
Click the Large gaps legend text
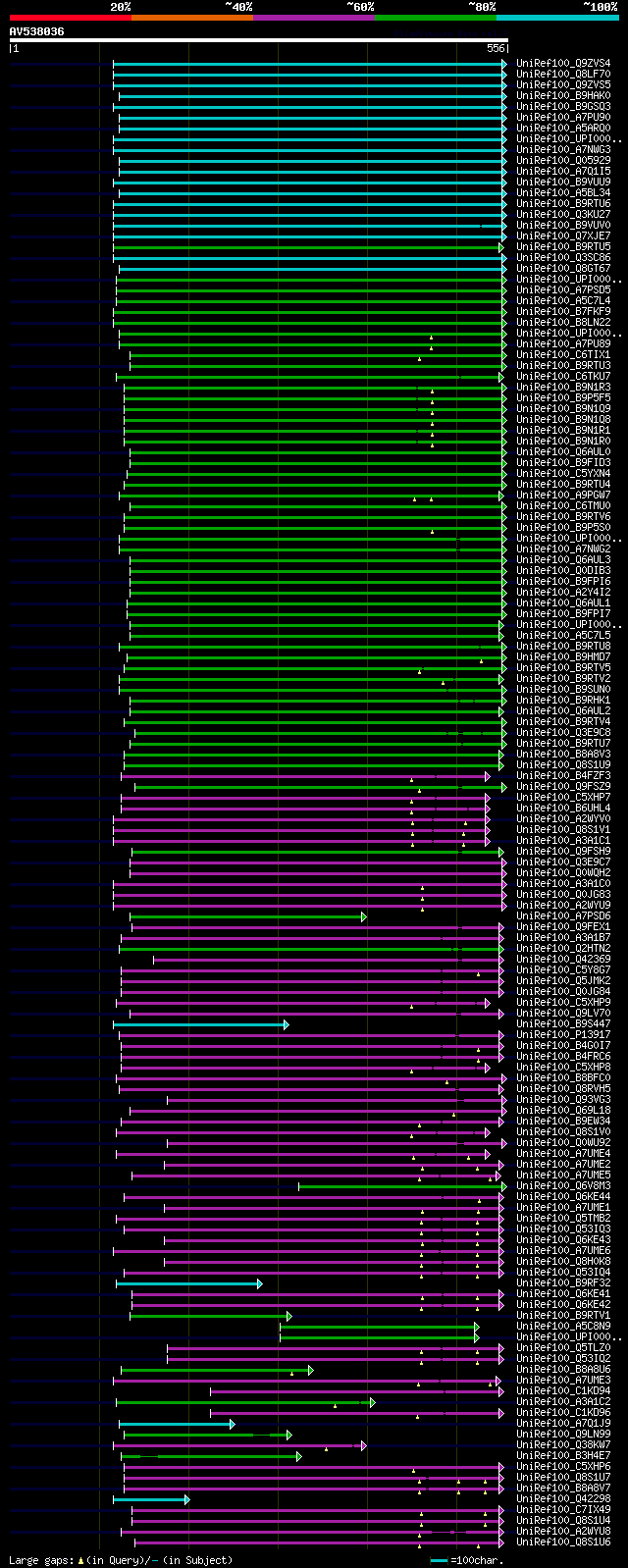point(121,1560)
